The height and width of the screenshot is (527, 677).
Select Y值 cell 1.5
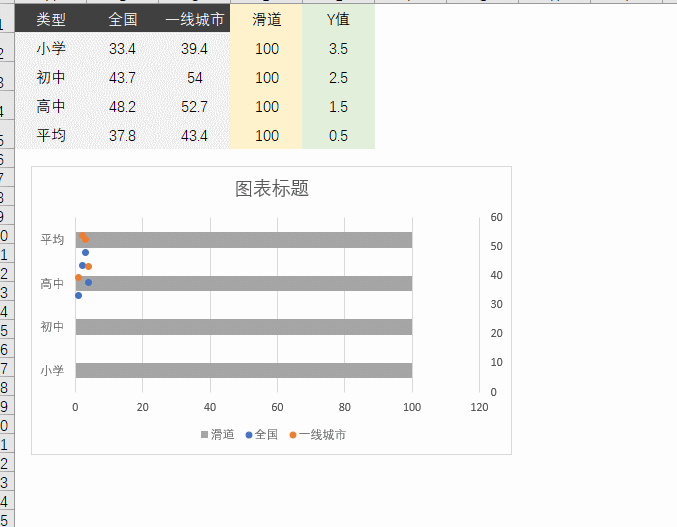point(338,106)
